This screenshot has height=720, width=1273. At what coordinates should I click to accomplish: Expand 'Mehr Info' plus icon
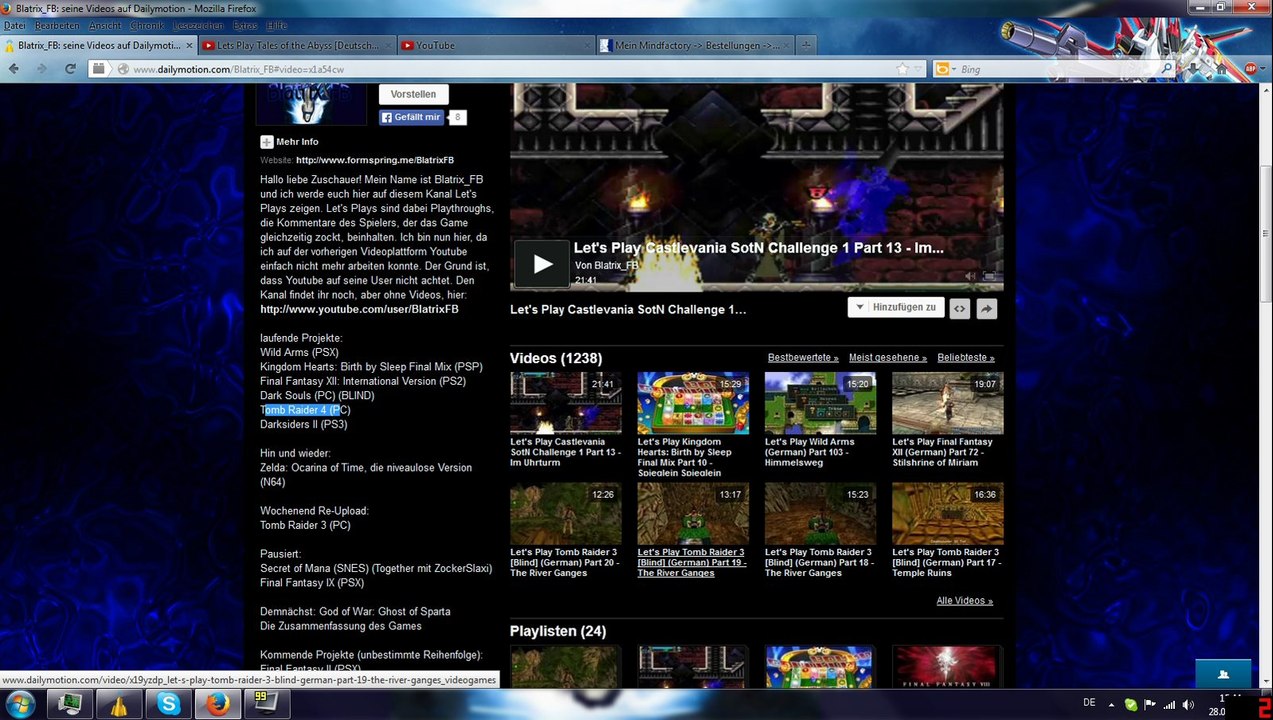(267, 142)
